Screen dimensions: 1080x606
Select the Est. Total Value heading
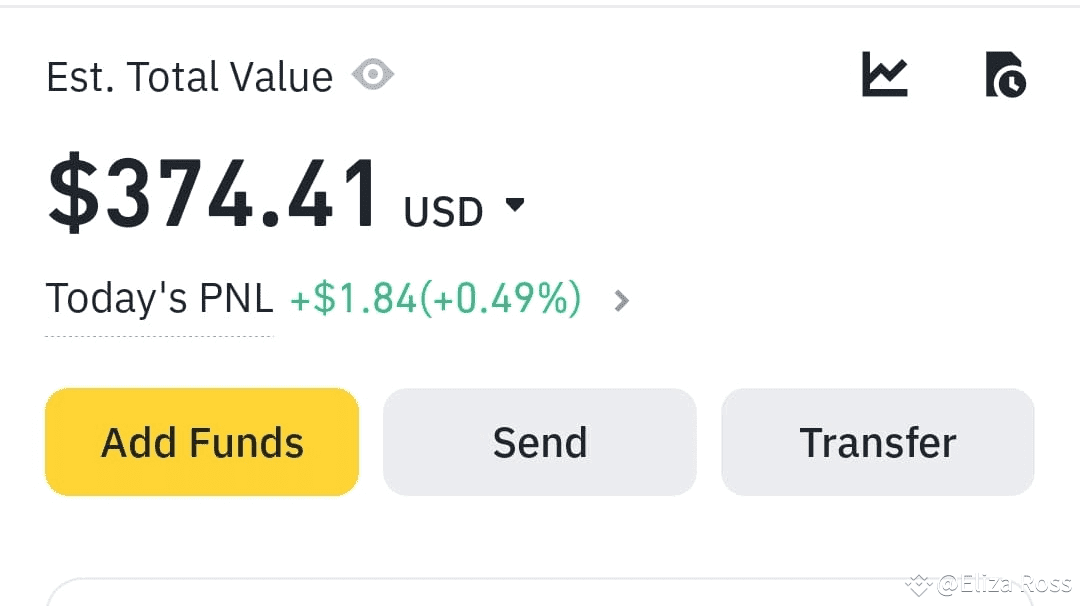point(189,76)
